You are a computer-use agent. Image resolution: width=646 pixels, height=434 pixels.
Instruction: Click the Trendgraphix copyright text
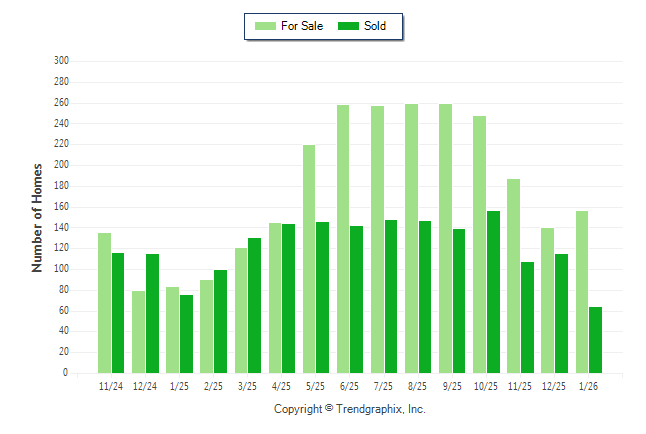tap(350, 409)
